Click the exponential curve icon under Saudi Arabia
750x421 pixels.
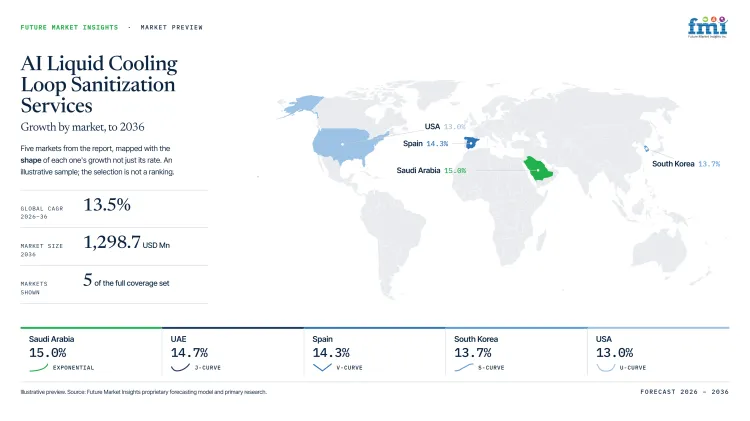click(x=39, y=367)
